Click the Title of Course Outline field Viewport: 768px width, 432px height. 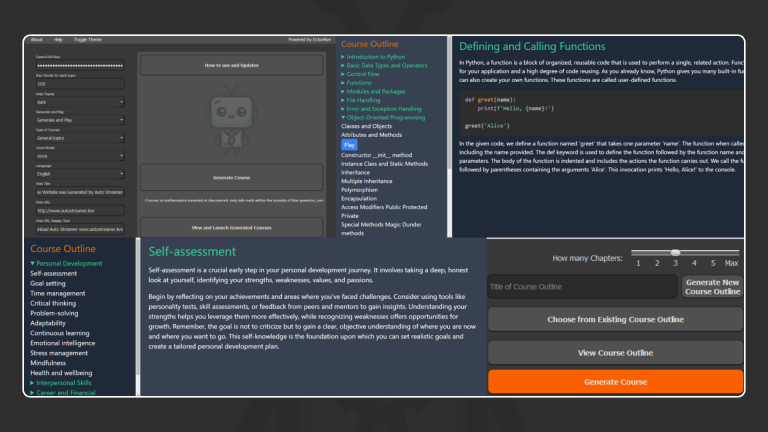(582, 287)
